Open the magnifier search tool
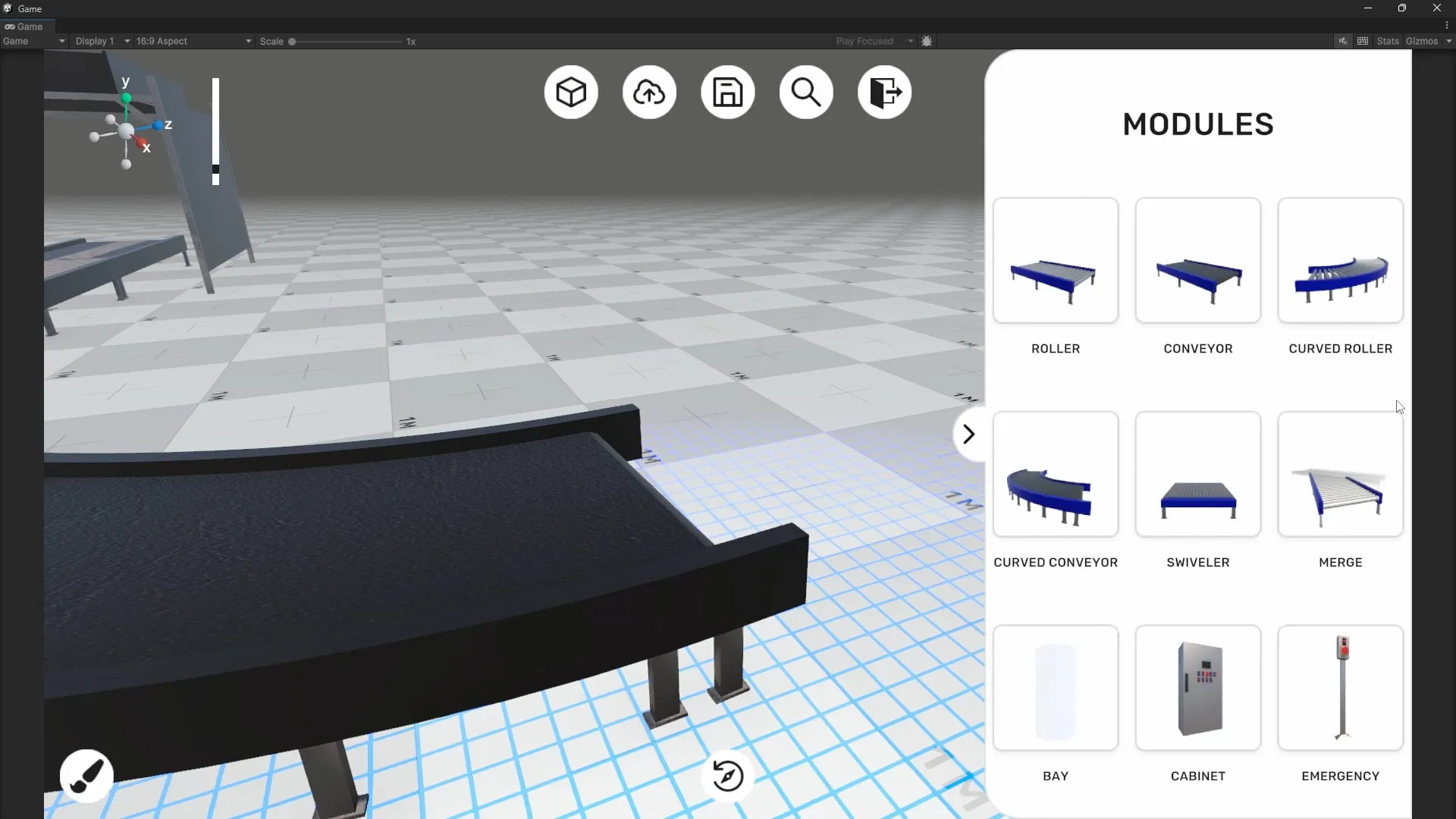The width and height of the screenshot is (1456, 819). click(805, 93)
